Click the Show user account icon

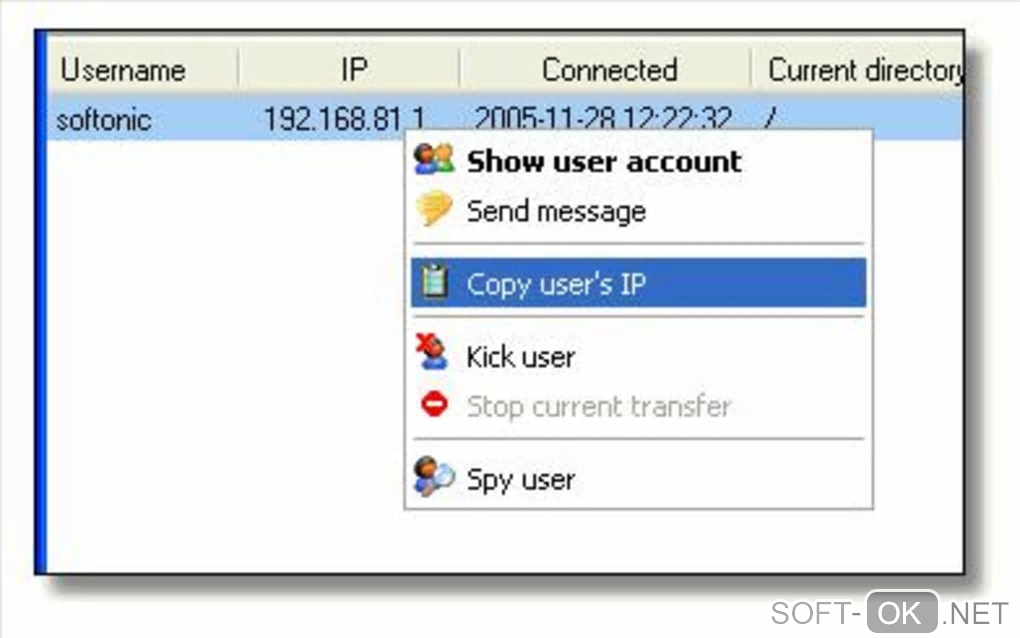coord(433,159)
